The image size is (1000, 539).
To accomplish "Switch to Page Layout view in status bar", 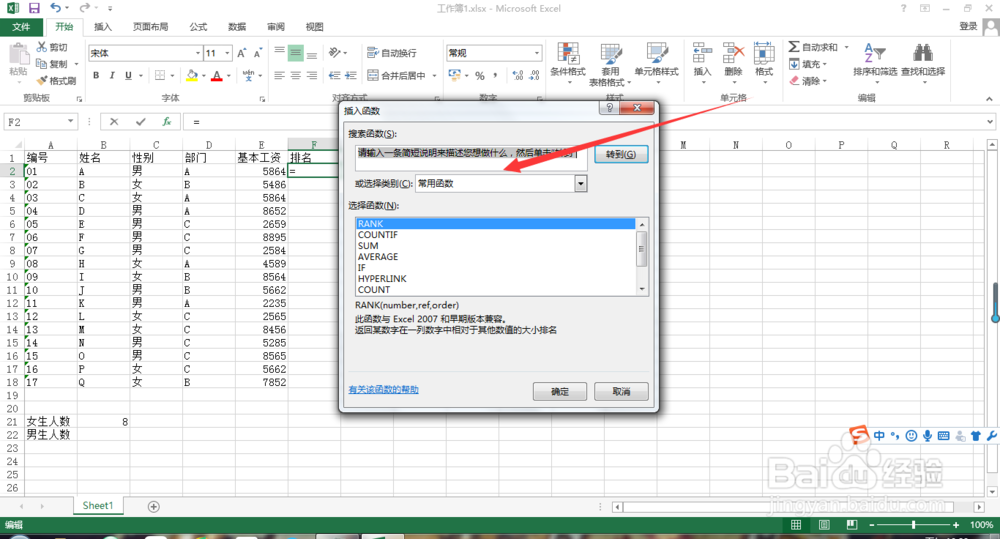I will click(x=824, y=524).
